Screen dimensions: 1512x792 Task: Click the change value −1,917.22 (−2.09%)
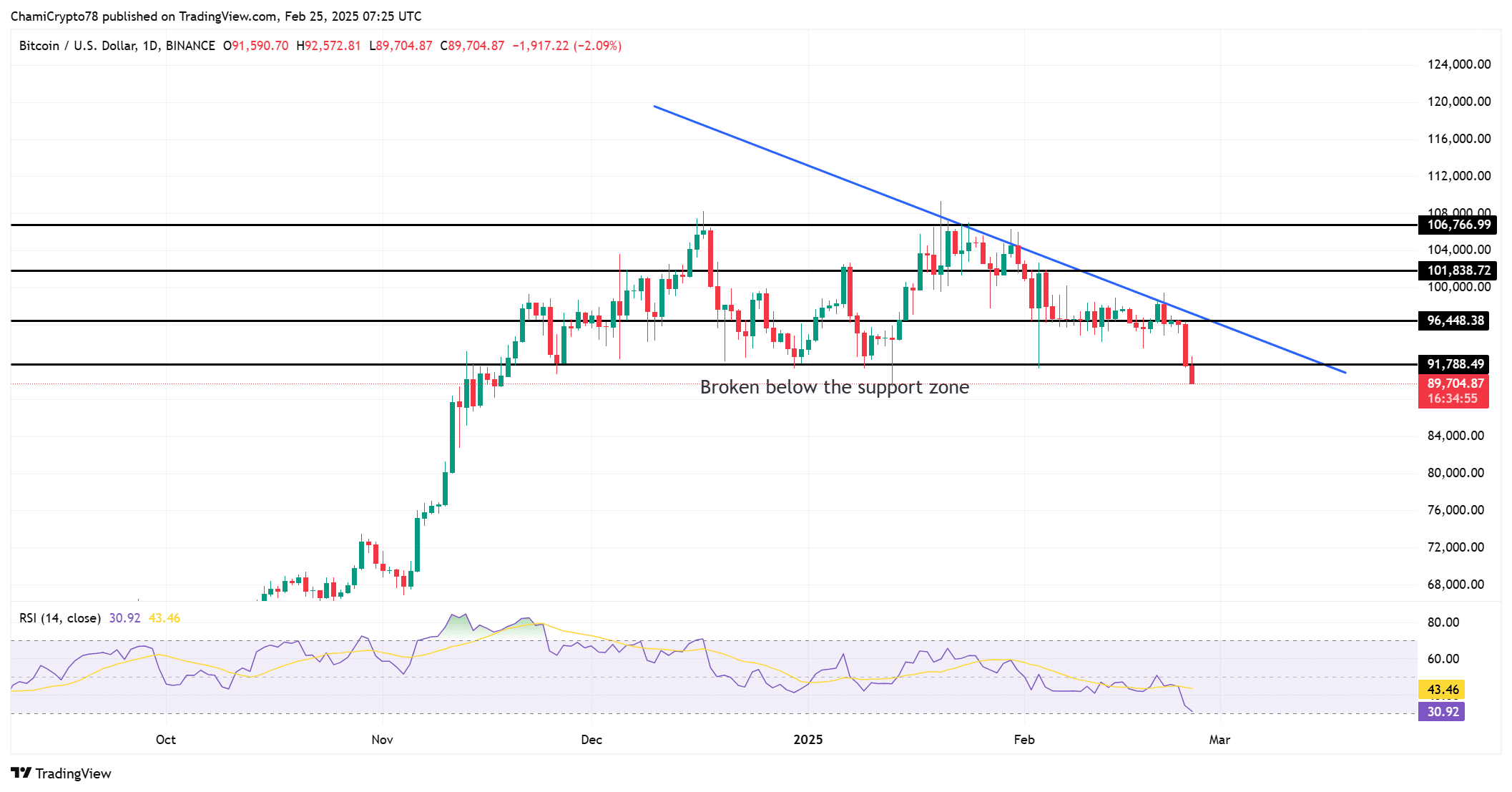pyautogui.click(x=566, y=46)
